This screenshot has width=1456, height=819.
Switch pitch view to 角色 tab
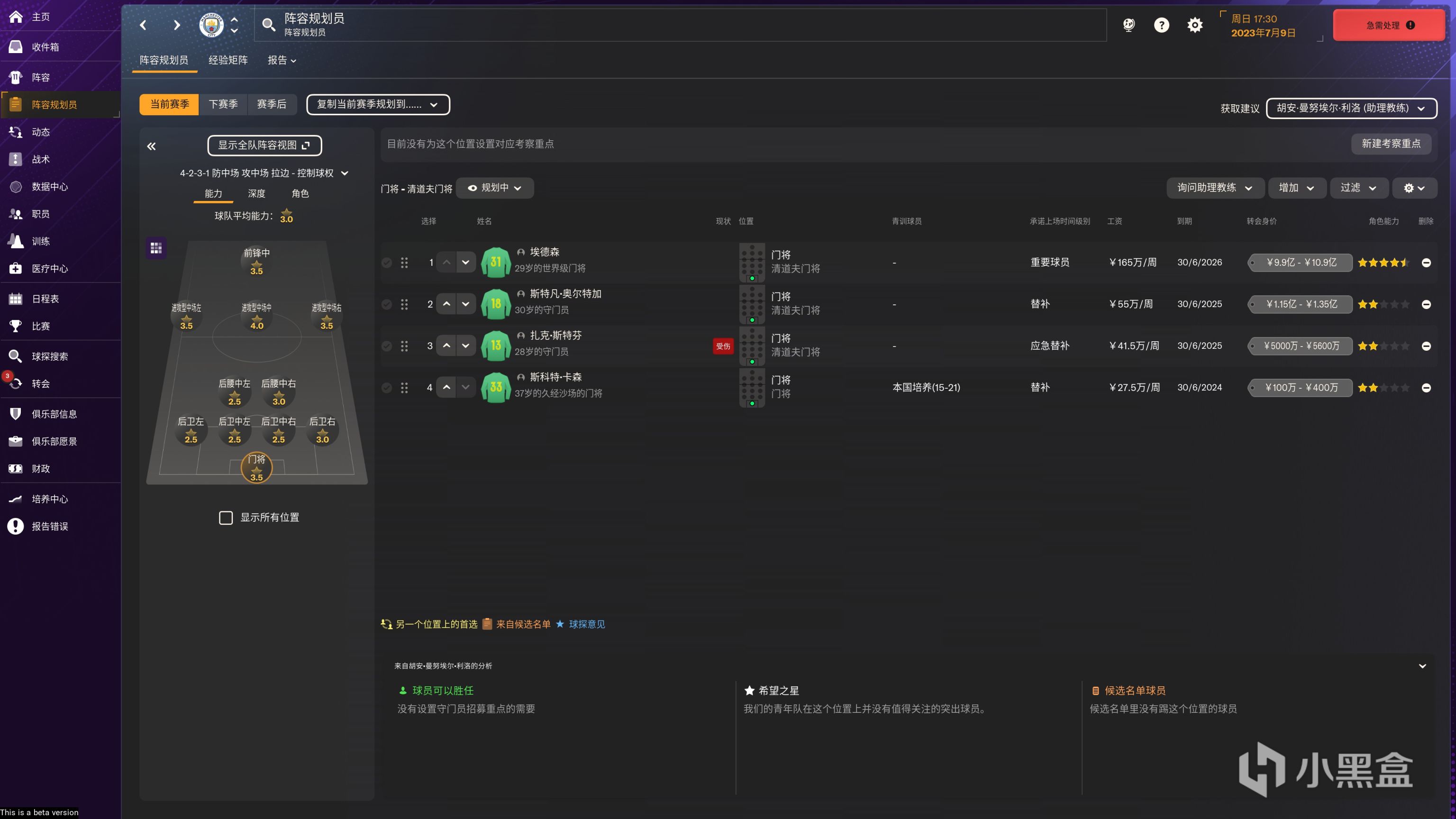[300, 194]
